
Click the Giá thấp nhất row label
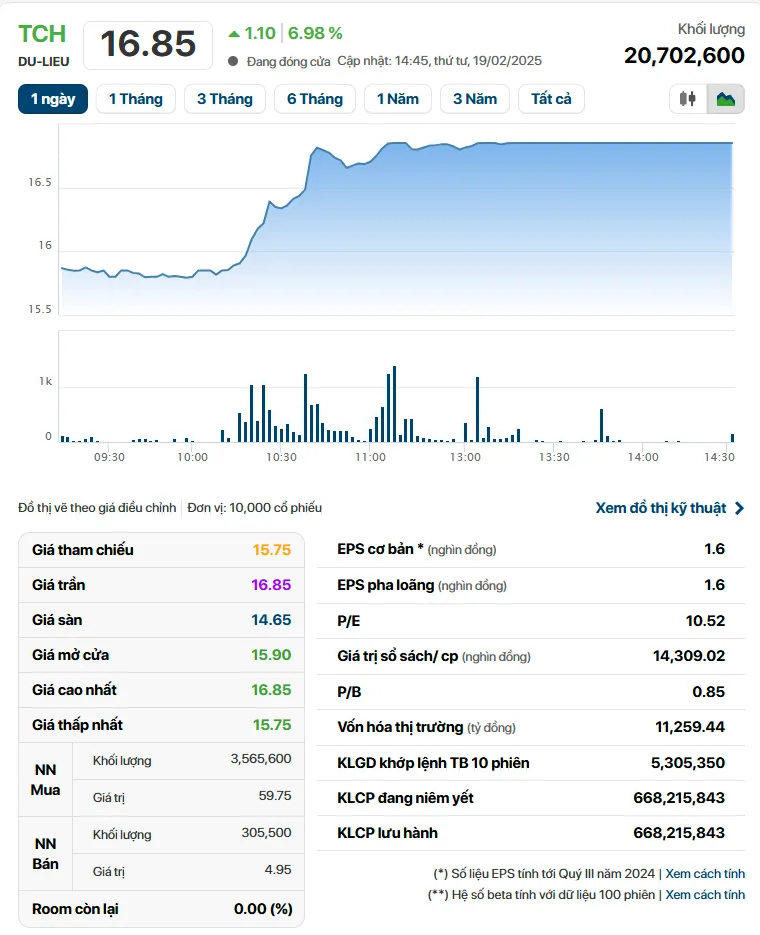77,725
